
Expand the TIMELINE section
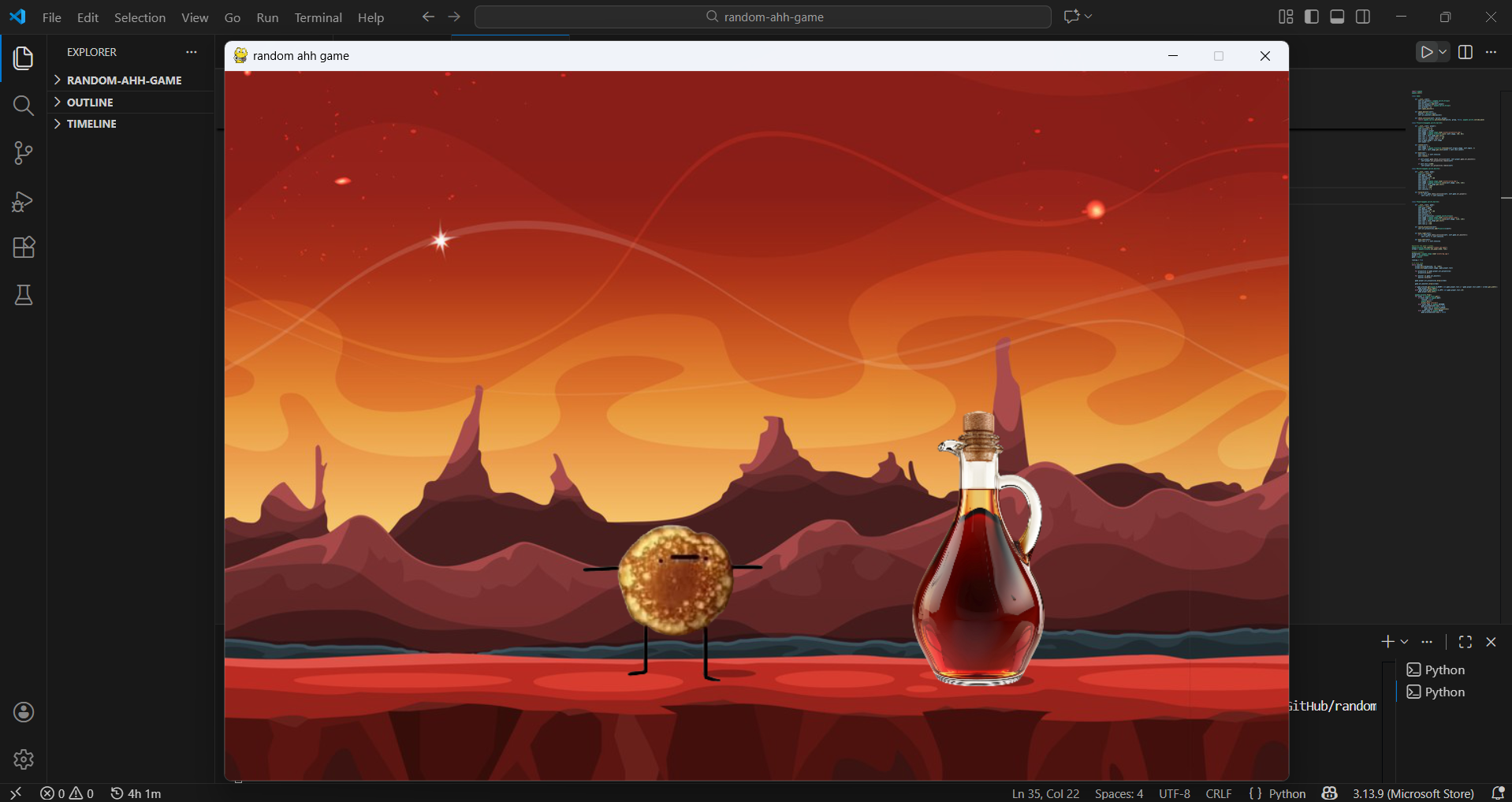91,124
